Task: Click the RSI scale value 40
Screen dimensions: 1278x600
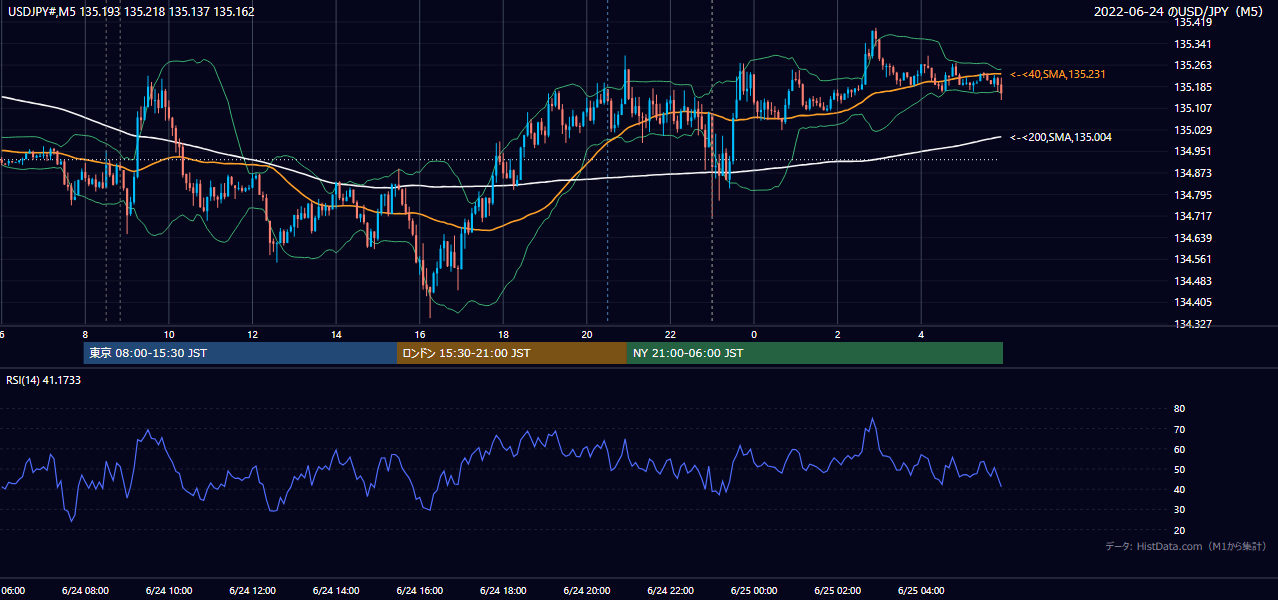Action: pyautogui.click(x=1180, y=490)
